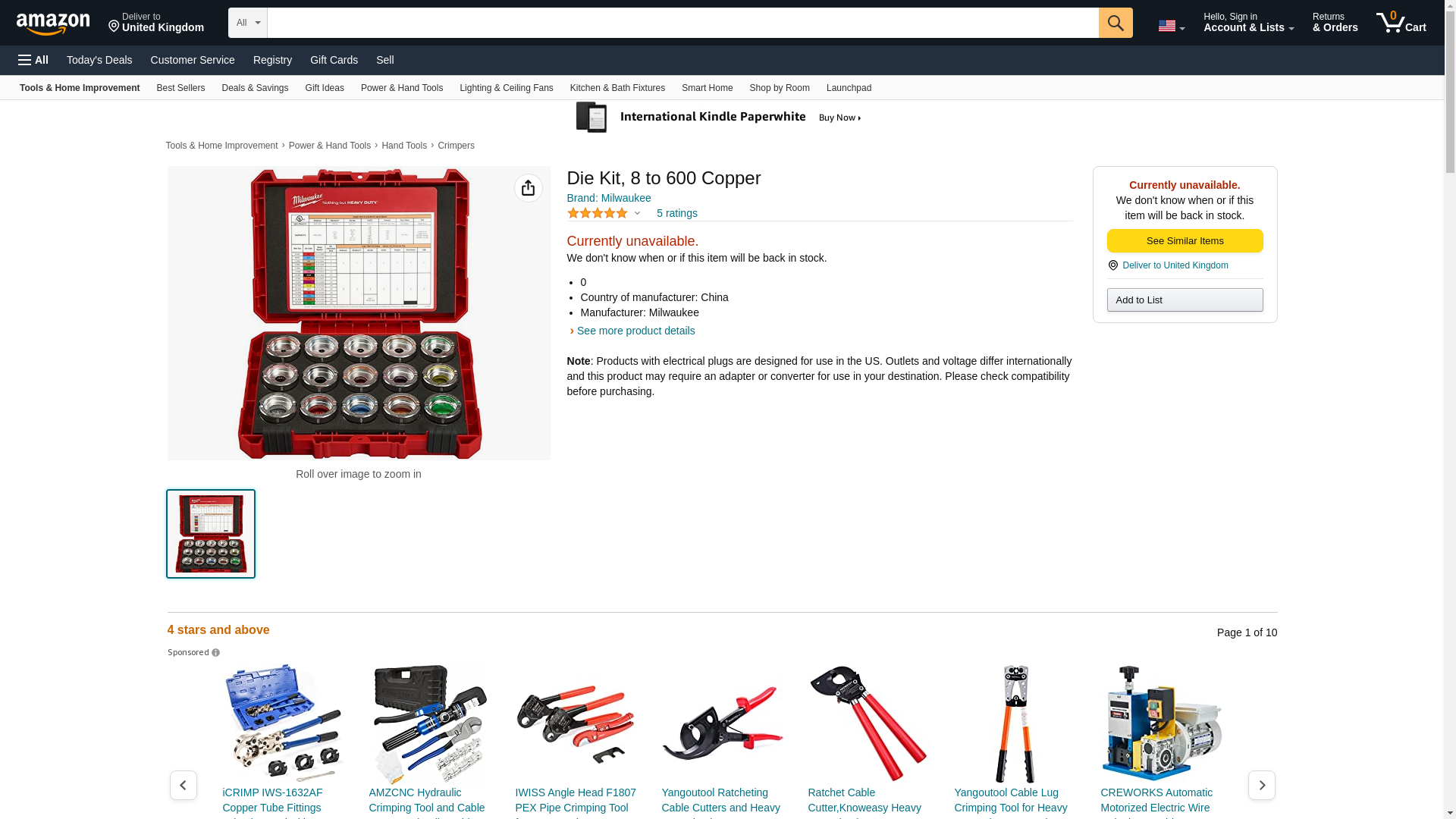Select the die kit thumbnail image

coord(211,534)
